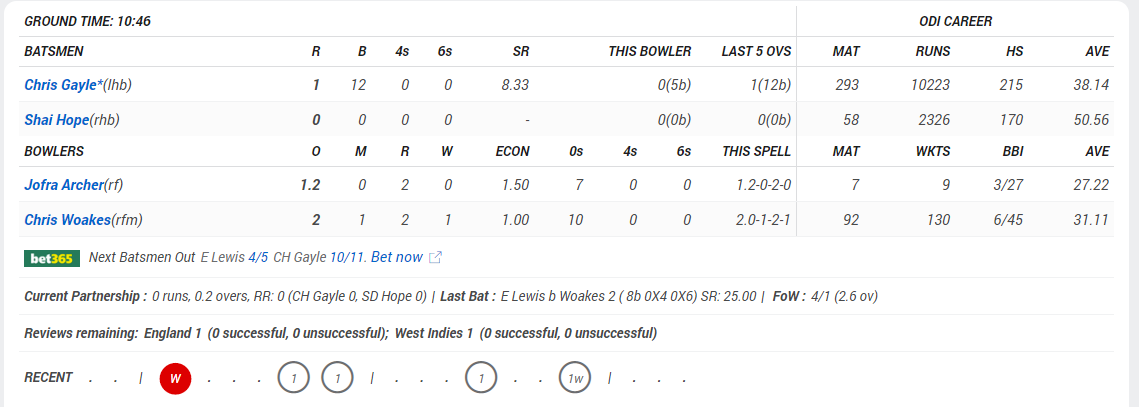Click the red W wicket ball icon

pos(175,378)
